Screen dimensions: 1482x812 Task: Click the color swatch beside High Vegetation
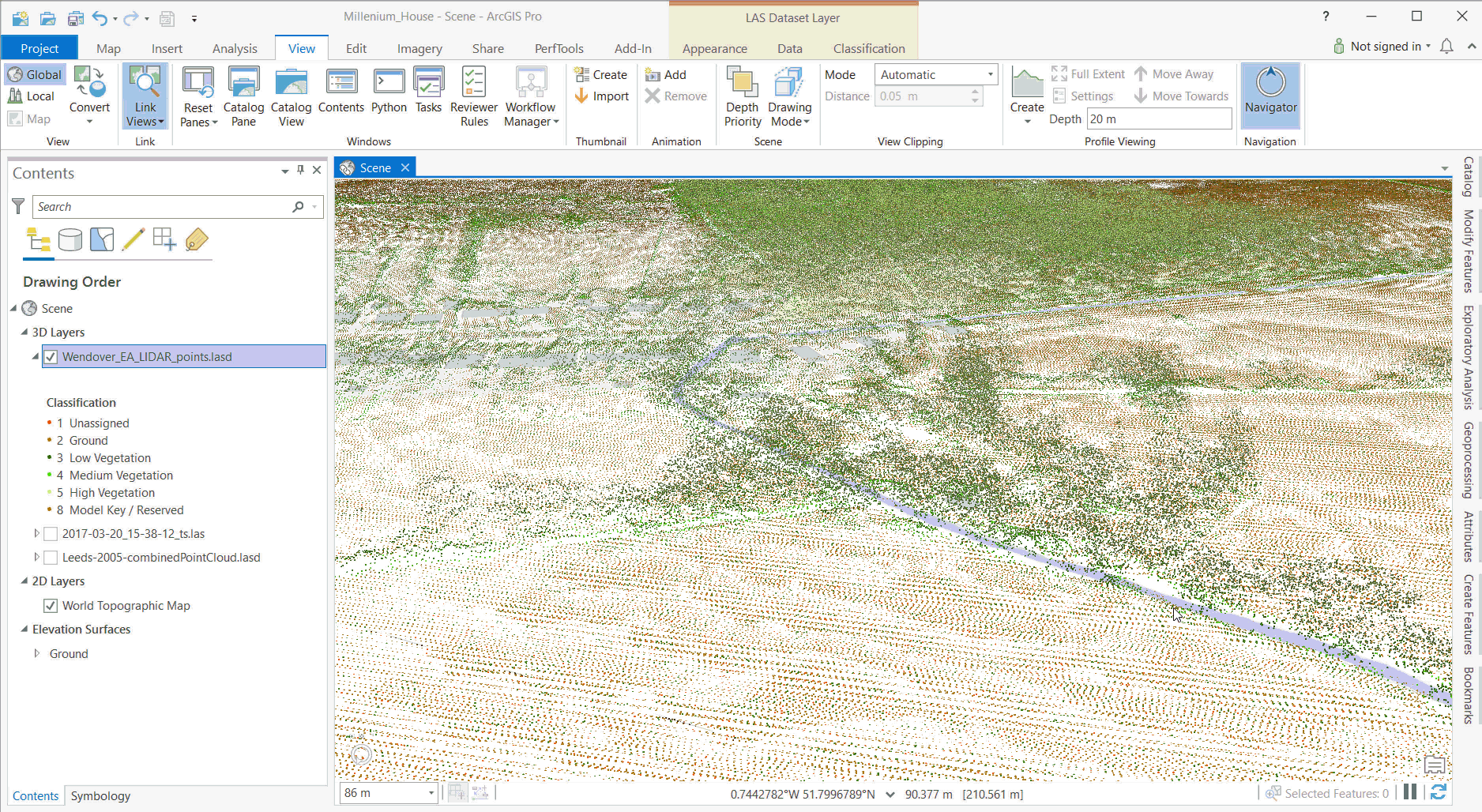[x=49, y=492]
